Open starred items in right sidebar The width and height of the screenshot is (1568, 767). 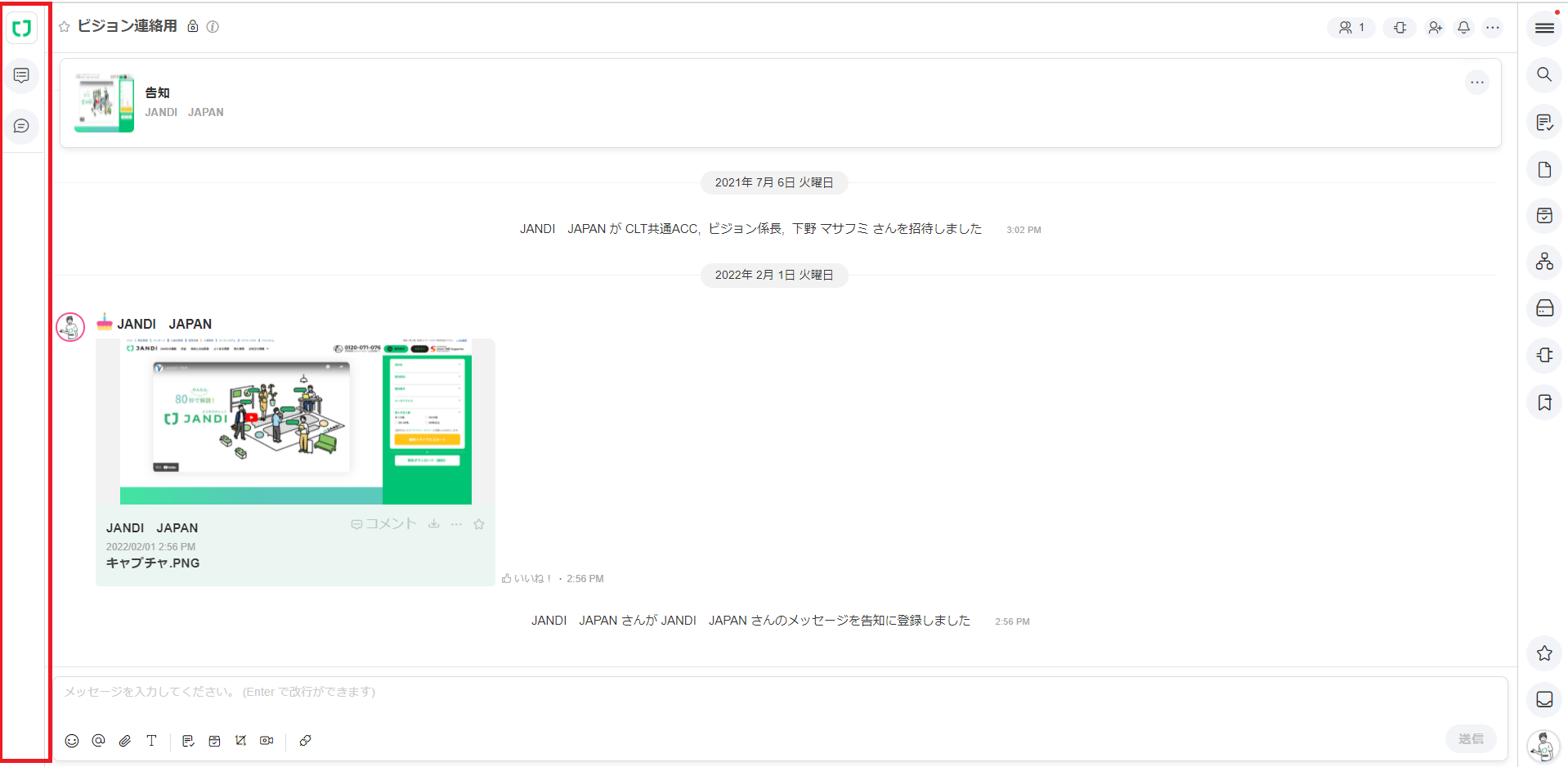tap(1544, 653)
